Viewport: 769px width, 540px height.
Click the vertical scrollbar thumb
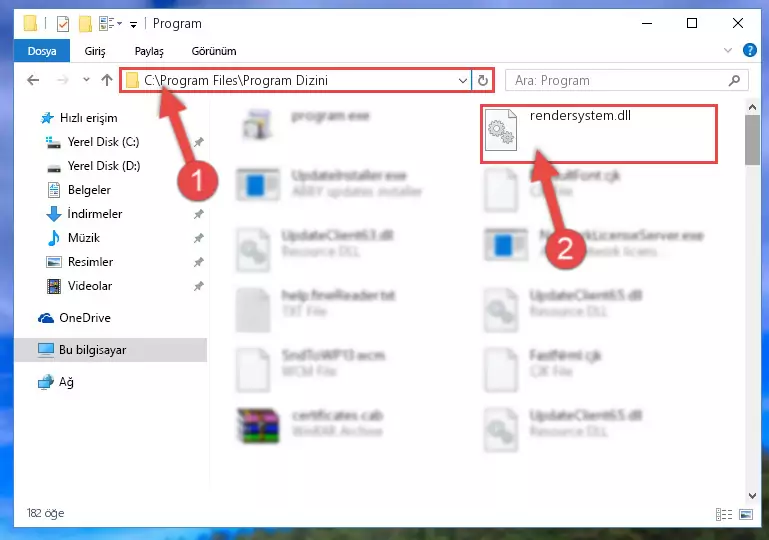pos(752,140)
